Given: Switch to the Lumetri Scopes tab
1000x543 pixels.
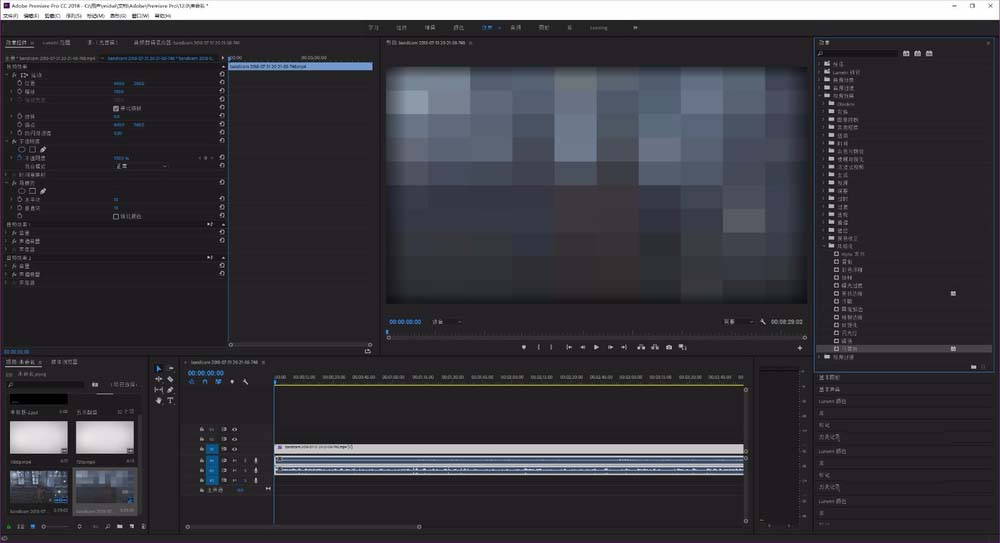Looking at the screenshot, I should [56, 43].
